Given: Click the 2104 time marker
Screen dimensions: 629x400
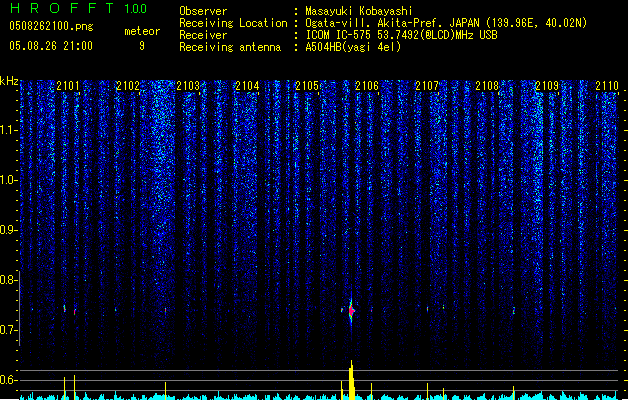Looking at the screenshot, I should 248,85.
